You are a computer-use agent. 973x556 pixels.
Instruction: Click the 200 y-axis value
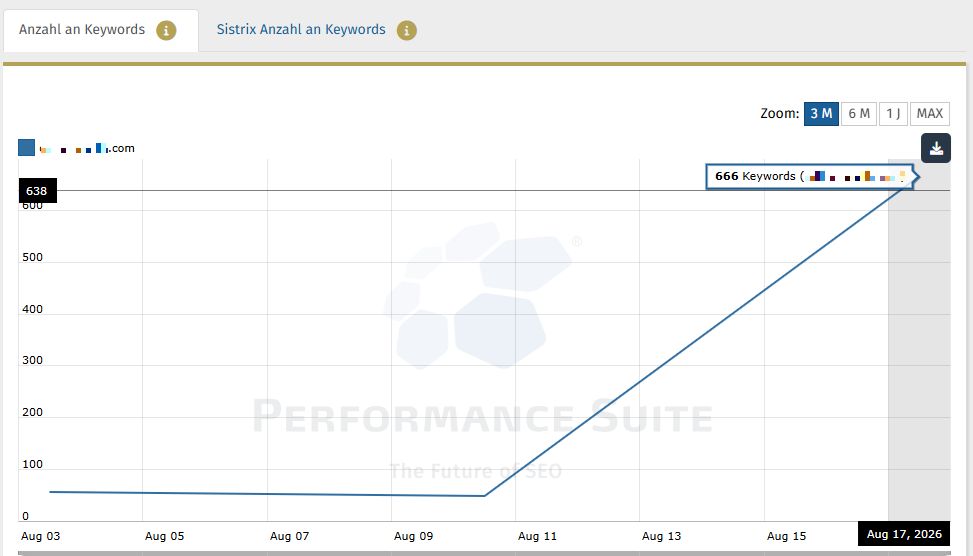coord(32,413)
